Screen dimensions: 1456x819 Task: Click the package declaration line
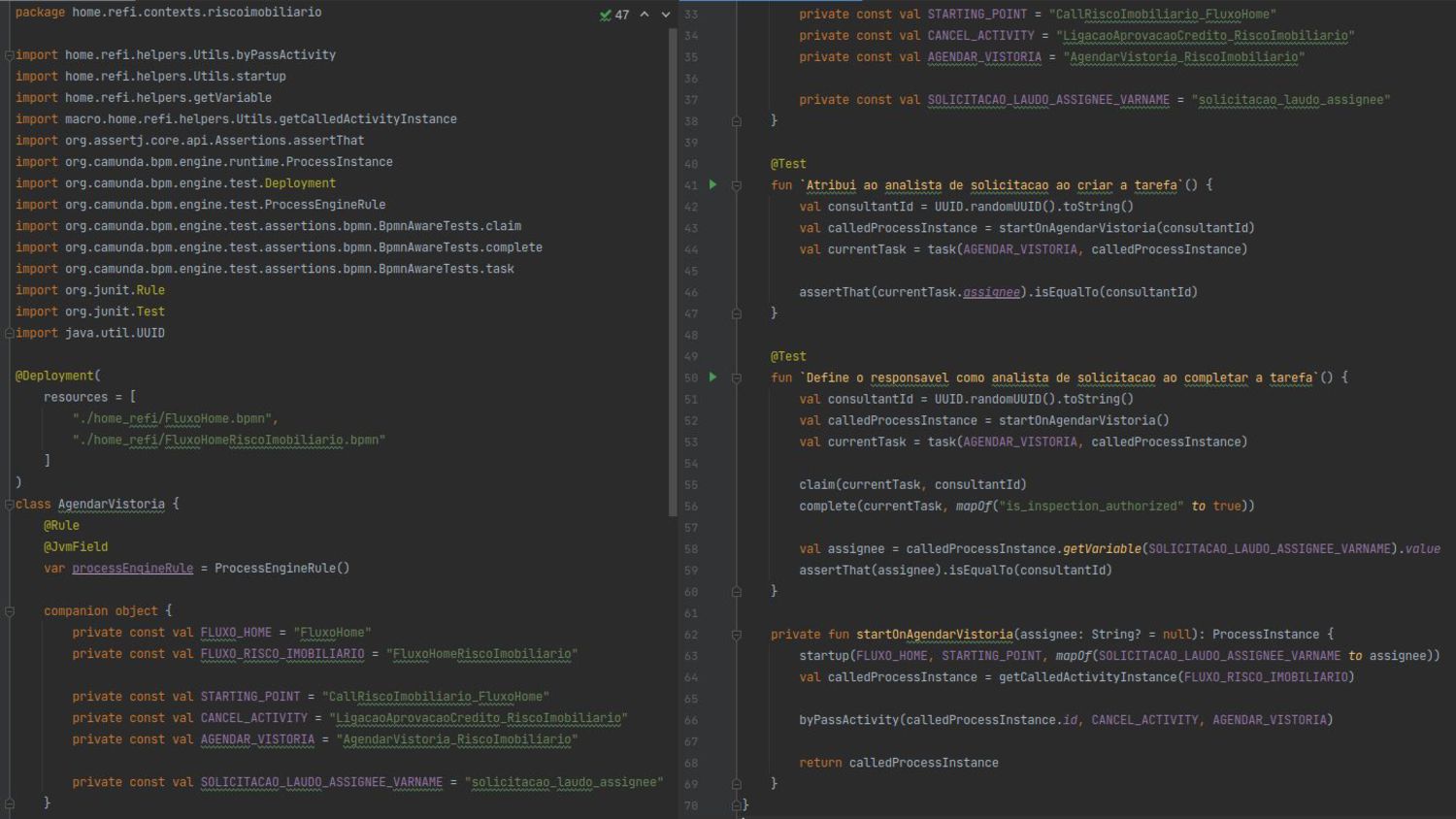click(x=168, y=13)
